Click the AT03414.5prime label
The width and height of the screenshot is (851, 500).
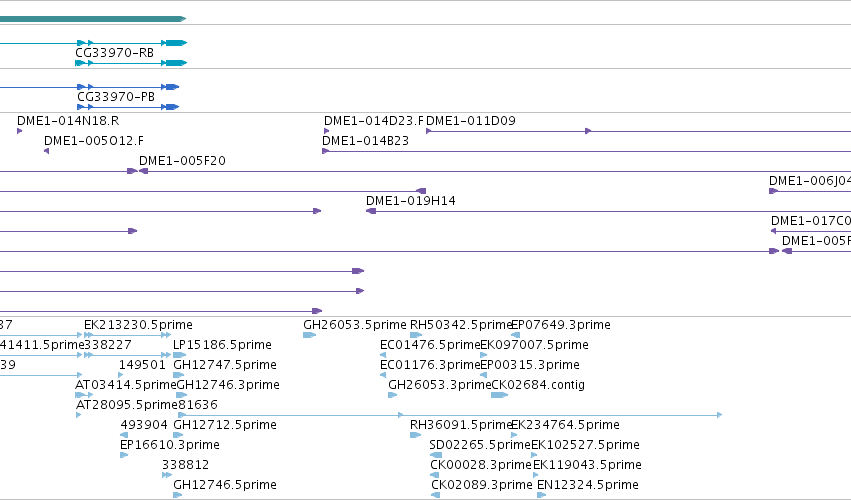[x=125, y=385]
